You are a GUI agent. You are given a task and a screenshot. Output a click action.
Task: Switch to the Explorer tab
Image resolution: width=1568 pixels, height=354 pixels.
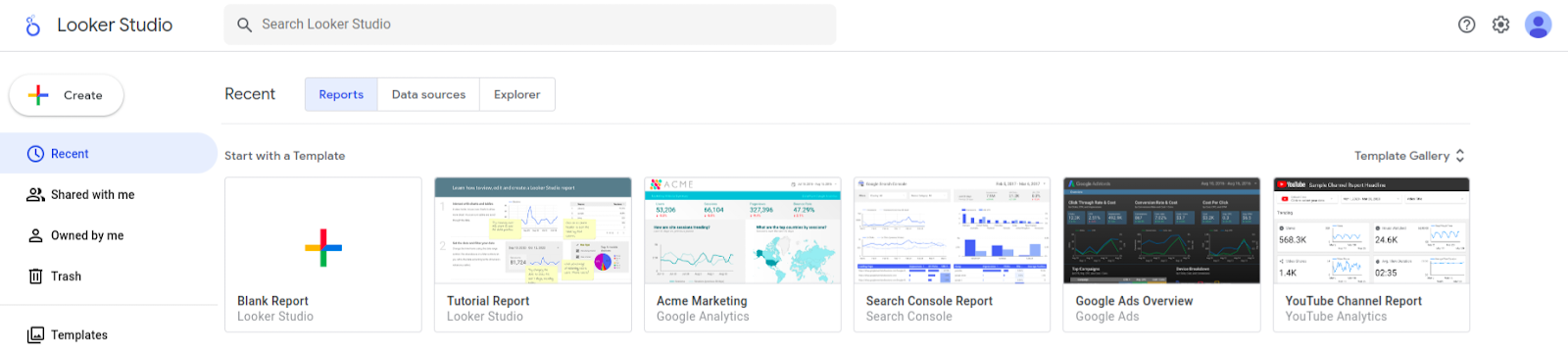pos(517,94)
